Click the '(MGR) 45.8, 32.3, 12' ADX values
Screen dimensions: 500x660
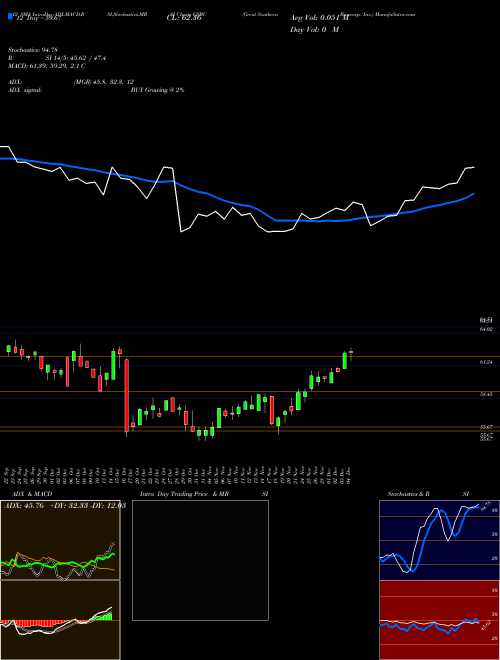tap(104, 82)
